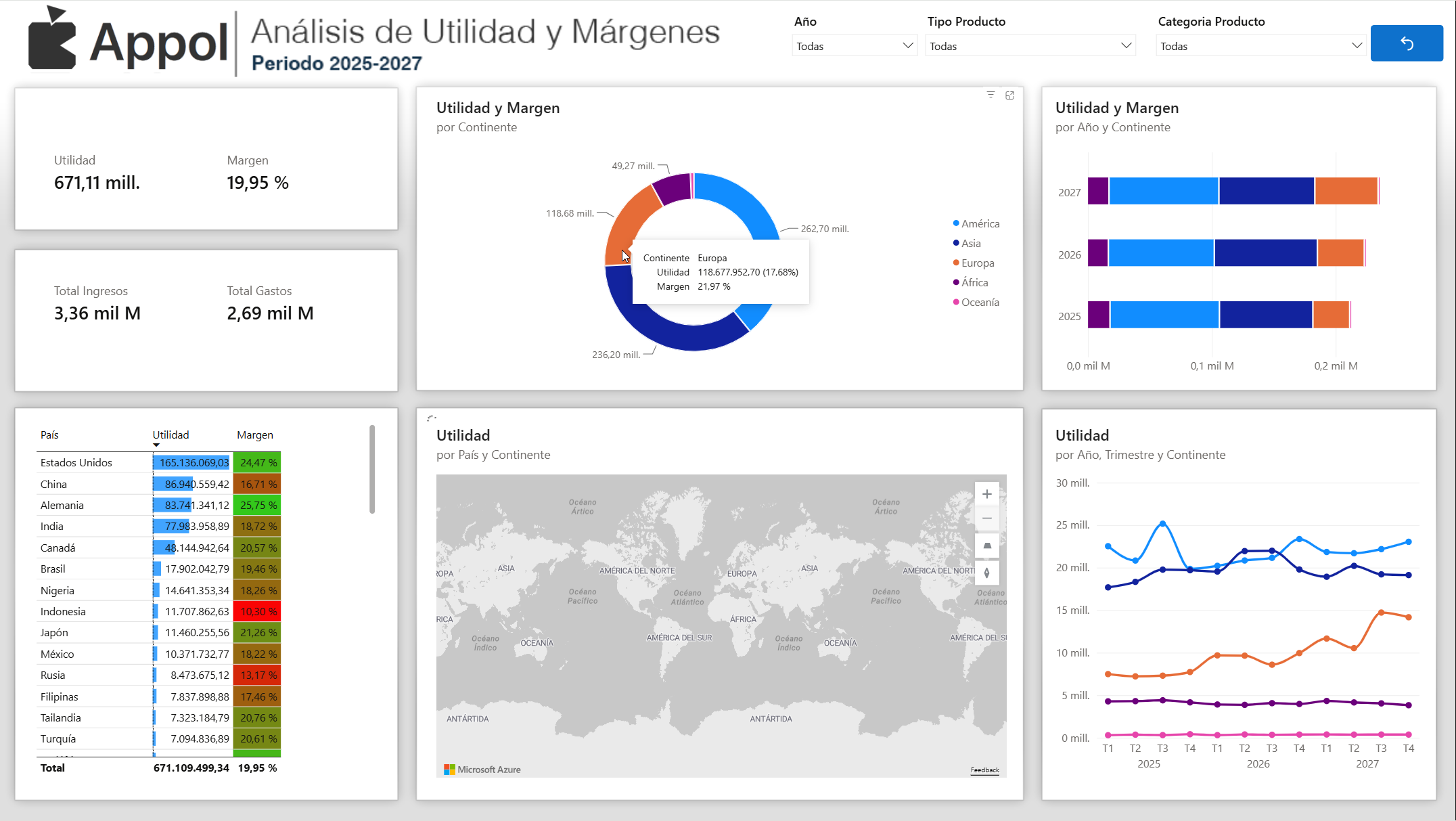Click the 262,70 mill. donut label
The image size is (1456, 821).
[825, 229]
